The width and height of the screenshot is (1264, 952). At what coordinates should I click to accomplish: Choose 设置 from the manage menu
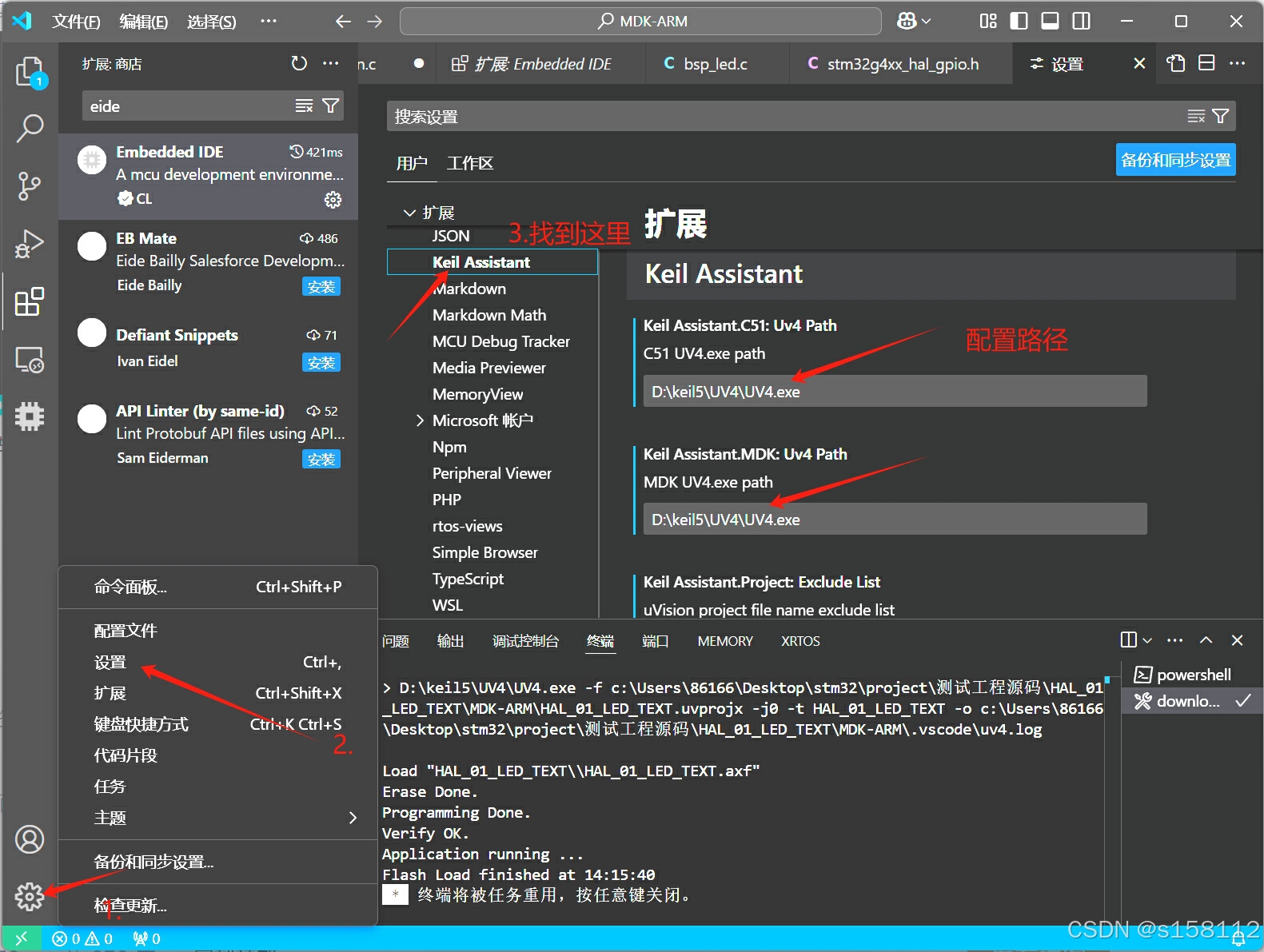click(217, 662)
